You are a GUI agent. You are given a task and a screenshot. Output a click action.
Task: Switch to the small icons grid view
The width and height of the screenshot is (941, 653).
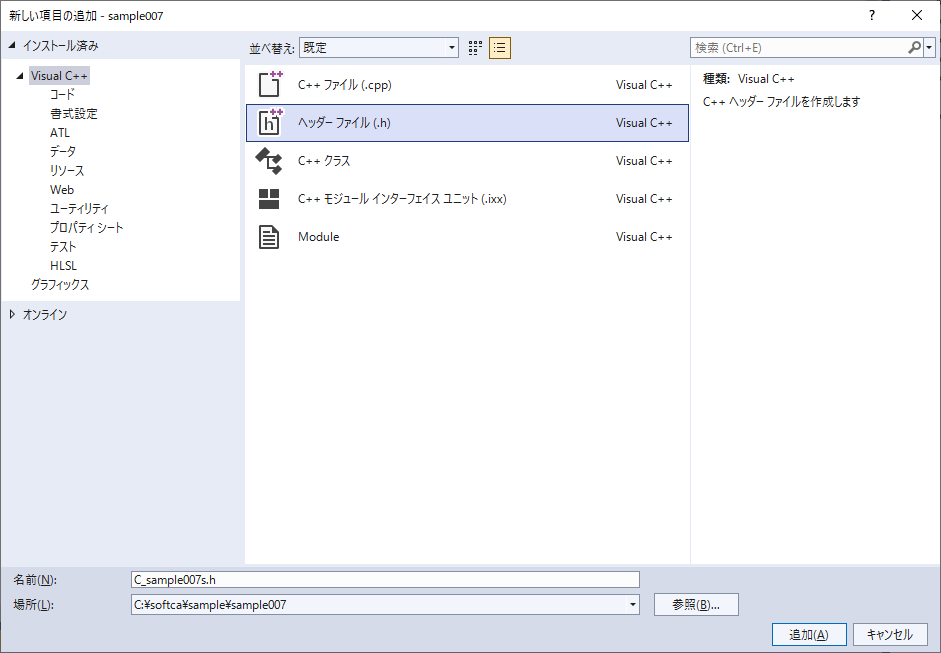[x=476, y=48]
